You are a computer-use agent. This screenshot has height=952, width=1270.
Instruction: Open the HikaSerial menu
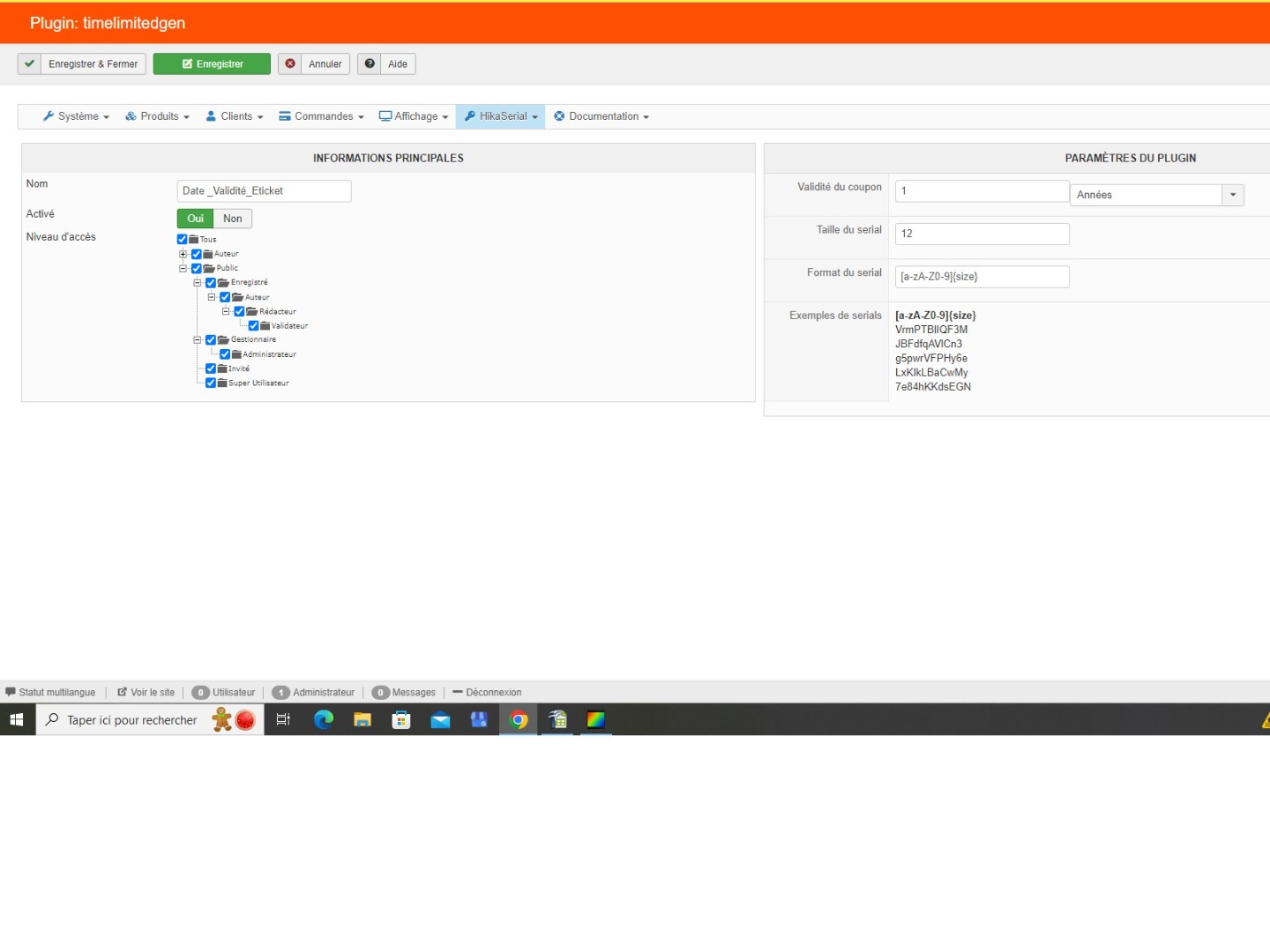pyautogui.click(x=501, y=116)
